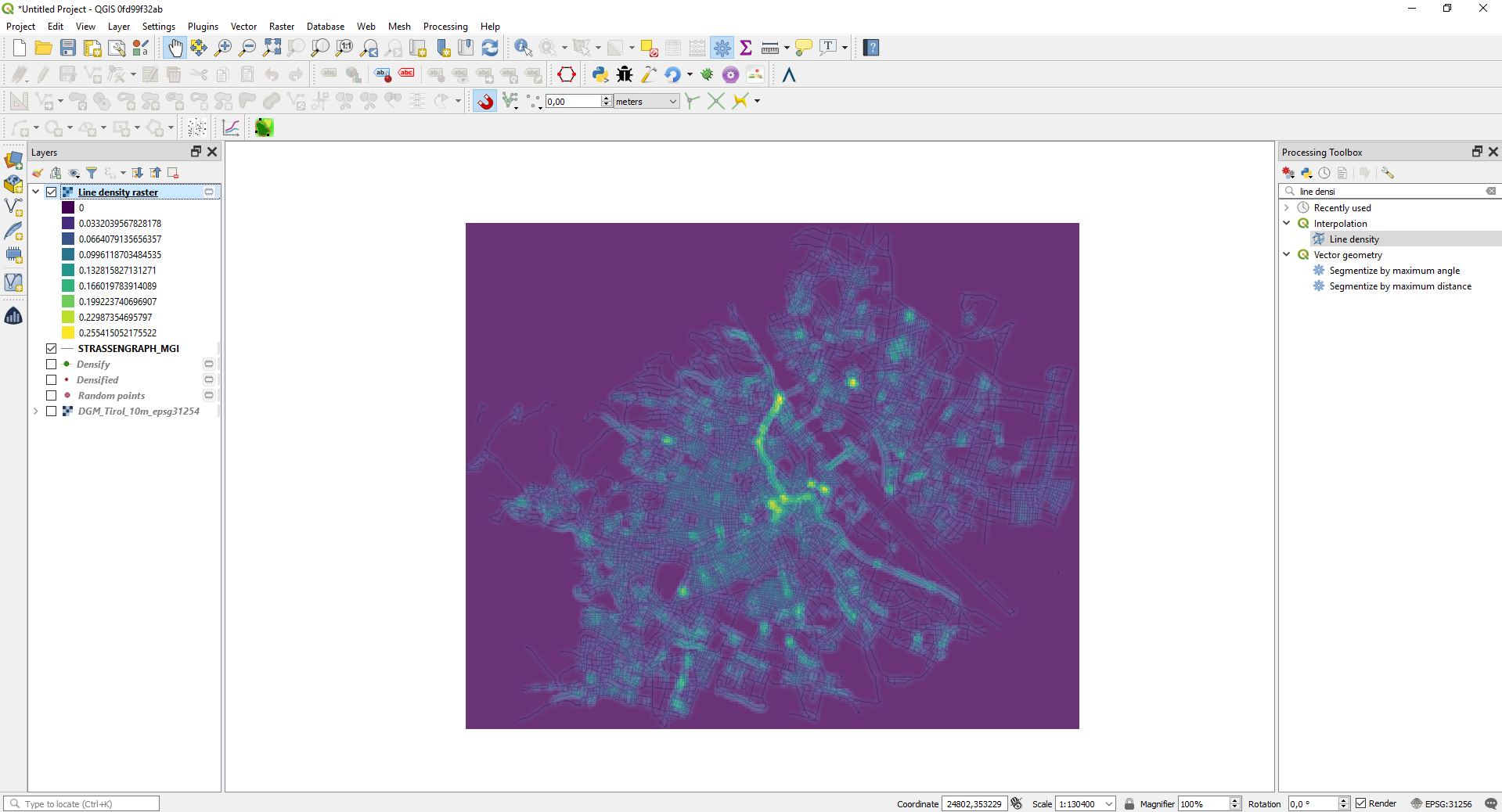Select the Line density algorithm
Screen dimensions: 1502x812
[x=1353, y=239]
